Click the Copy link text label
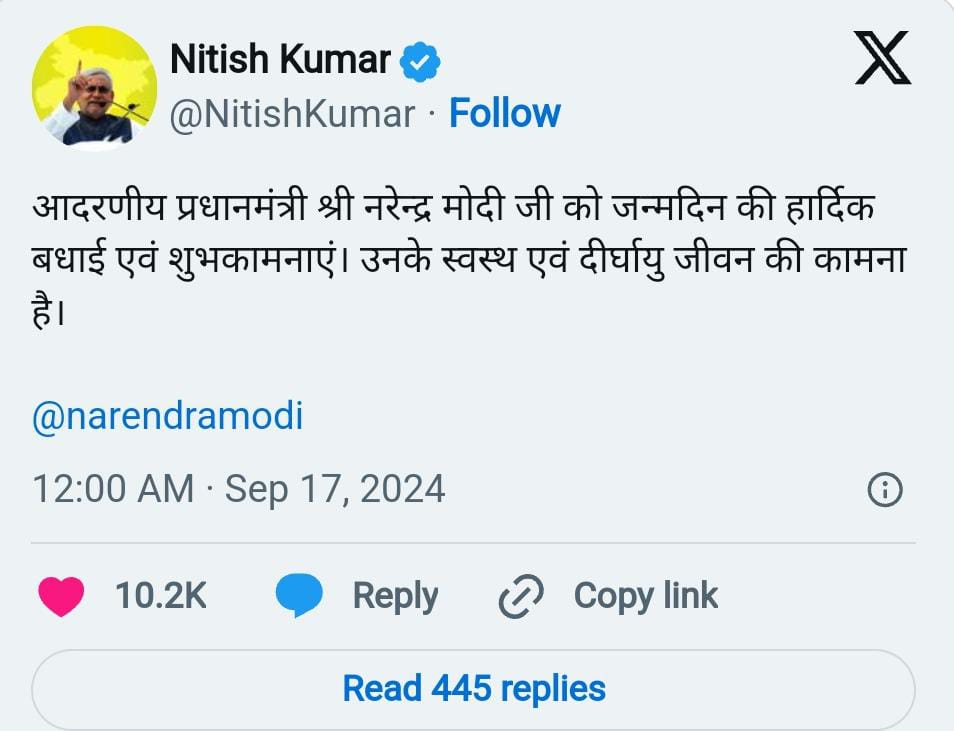The image size is (954, 731). coord(643,595)
